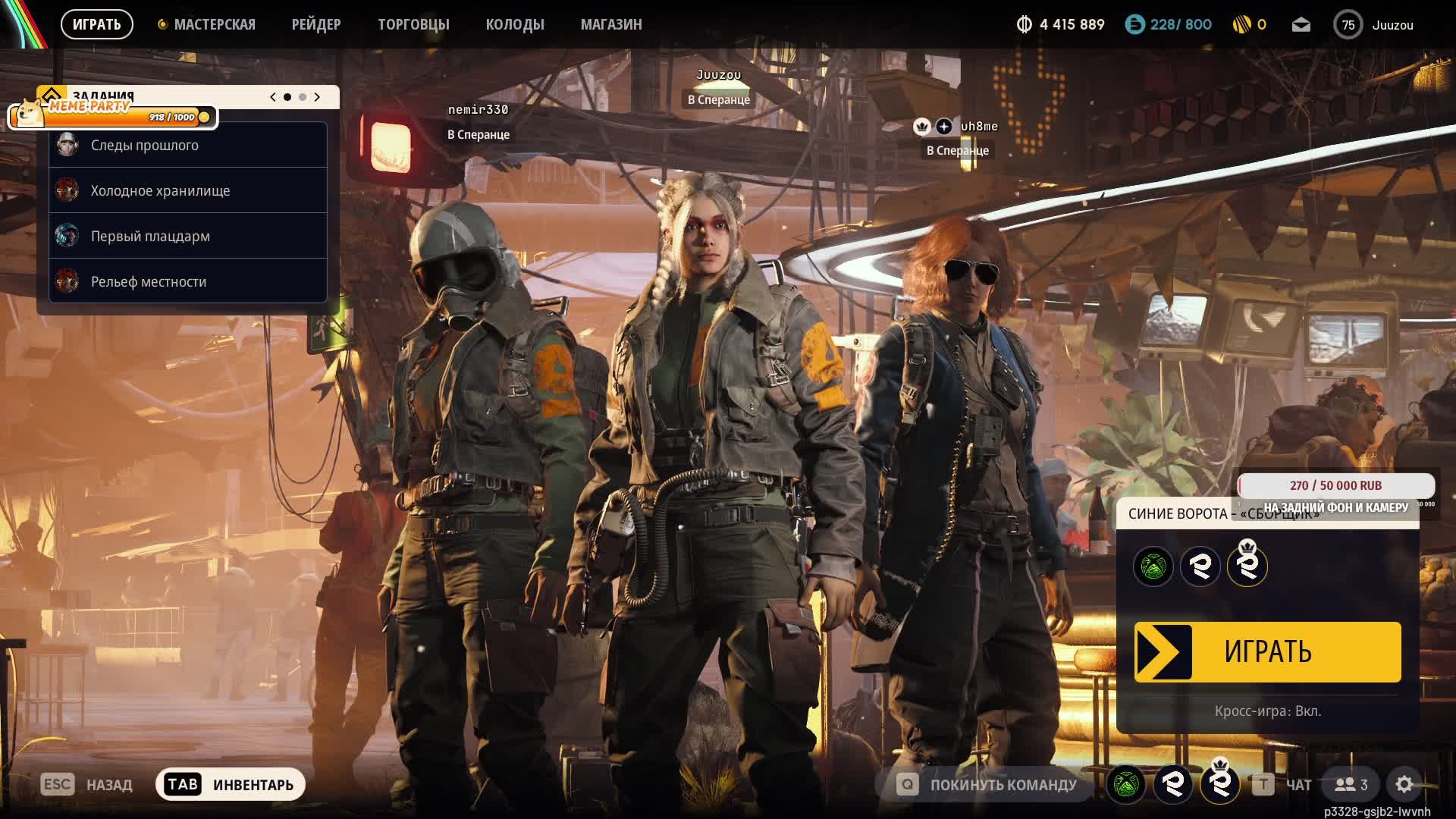The height and width of the screenshot is (819, 1456).
Task: Click the gold coins icon in the header
Action: (x=1241, y=25)
